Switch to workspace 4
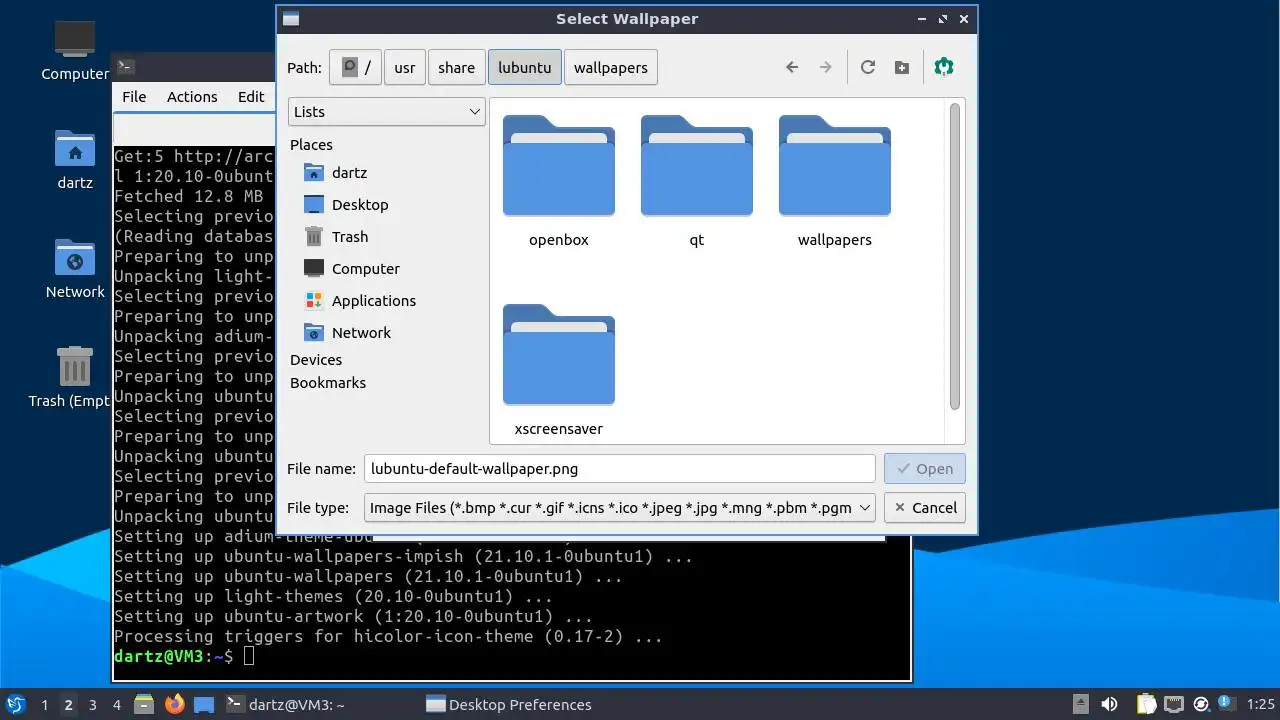The image size is (1280, 720). pos(116,705)
